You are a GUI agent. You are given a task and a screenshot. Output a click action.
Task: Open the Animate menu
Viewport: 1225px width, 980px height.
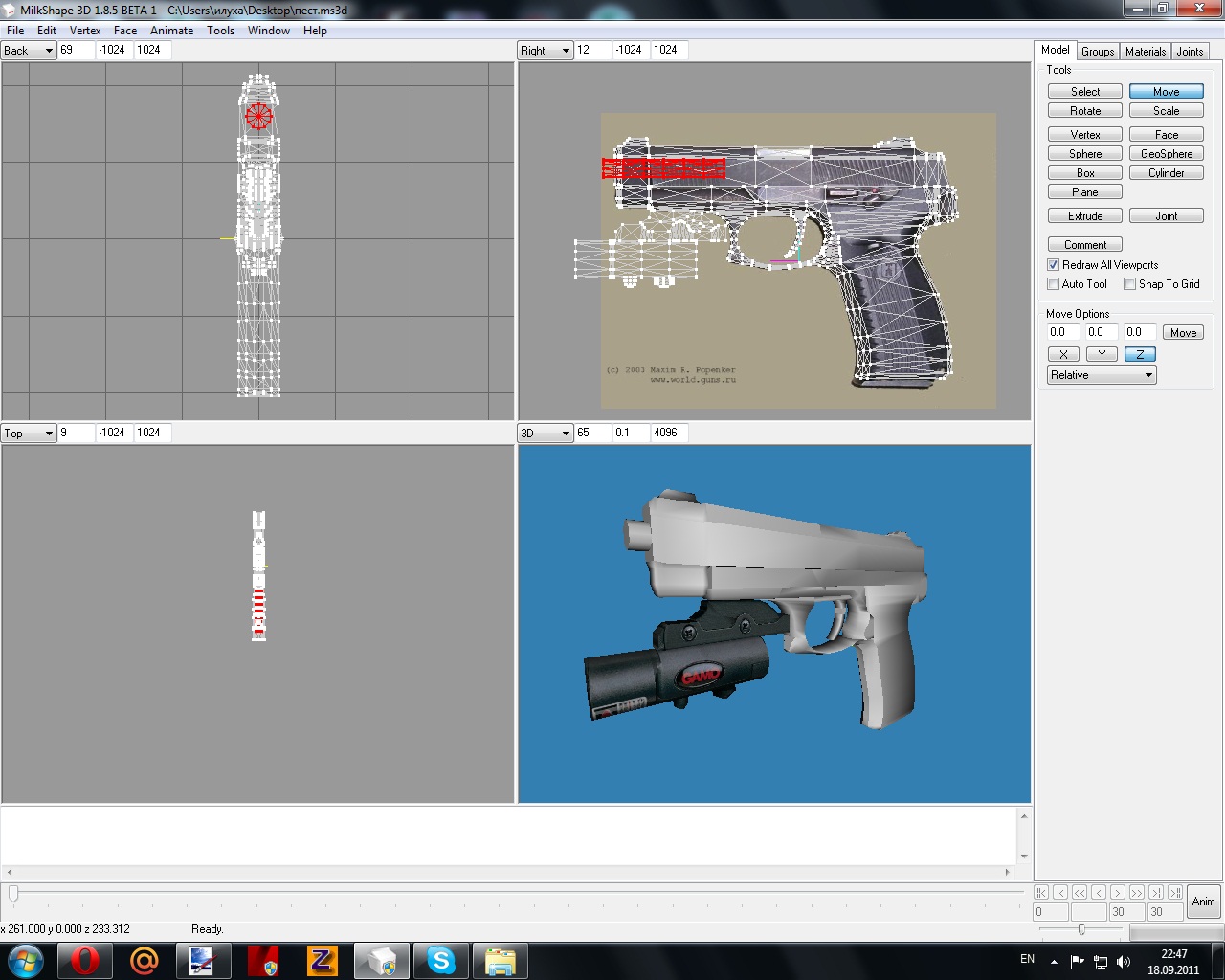click(x=171, y=31)
